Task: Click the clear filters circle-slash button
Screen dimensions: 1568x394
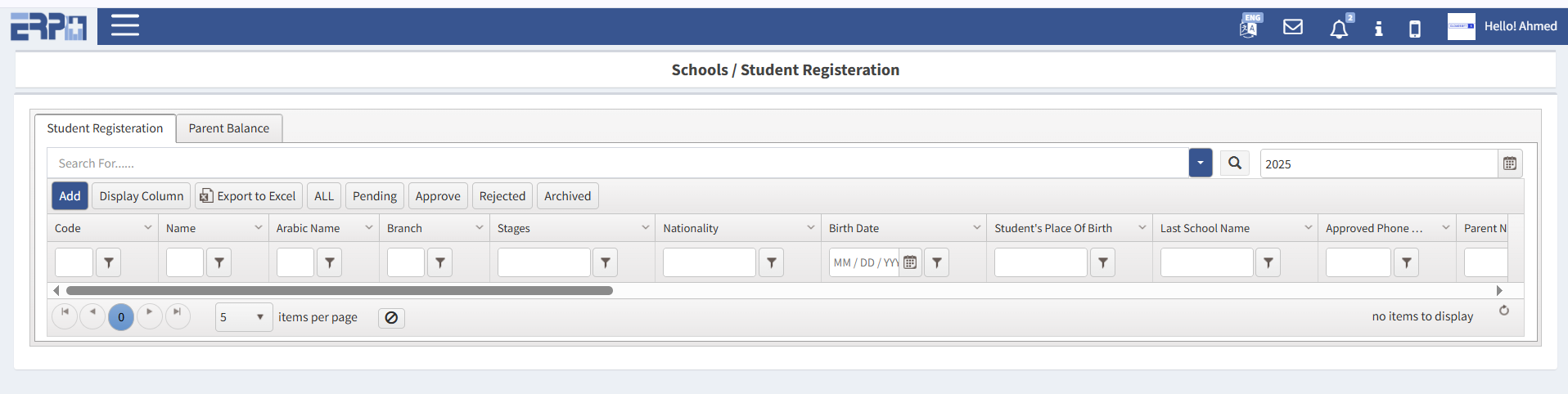Action: coord(391,318)
